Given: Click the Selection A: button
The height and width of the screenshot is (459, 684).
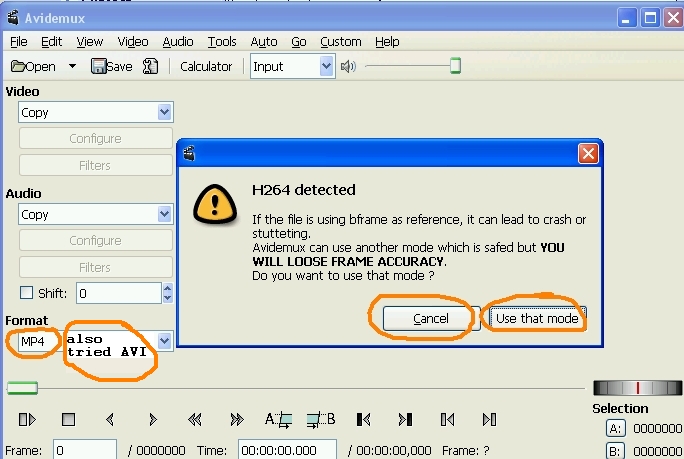Looking at the screenshot, I should pyautogui.click(x=615, y=429).
